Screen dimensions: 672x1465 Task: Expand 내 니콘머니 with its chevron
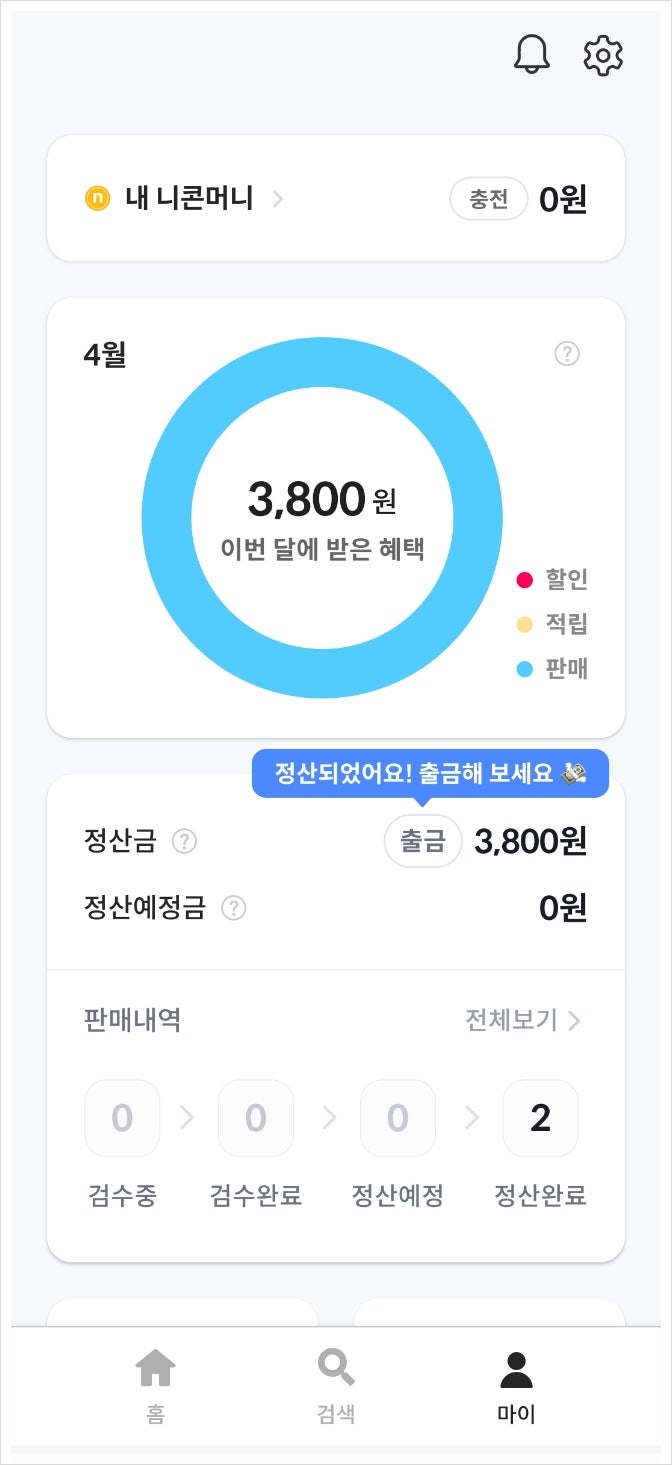278,198
